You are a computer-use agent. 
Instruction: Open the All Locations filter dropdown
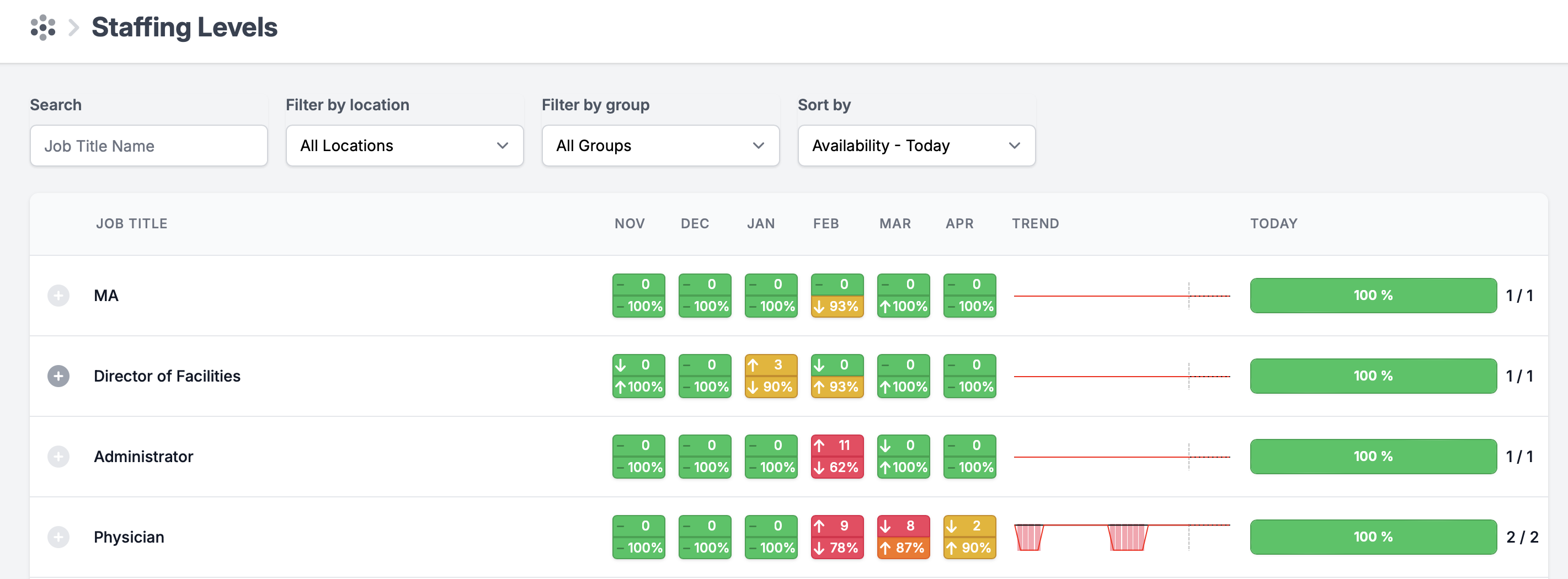coord(405,146)
